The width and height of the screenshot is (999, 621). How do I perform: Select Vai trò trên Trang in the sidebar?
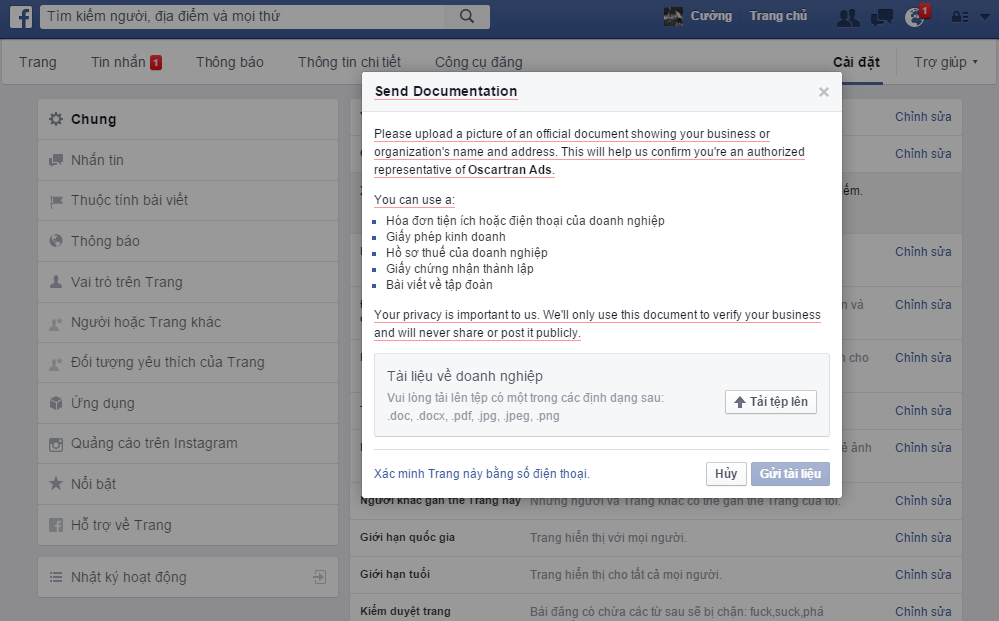pos(126,282)
